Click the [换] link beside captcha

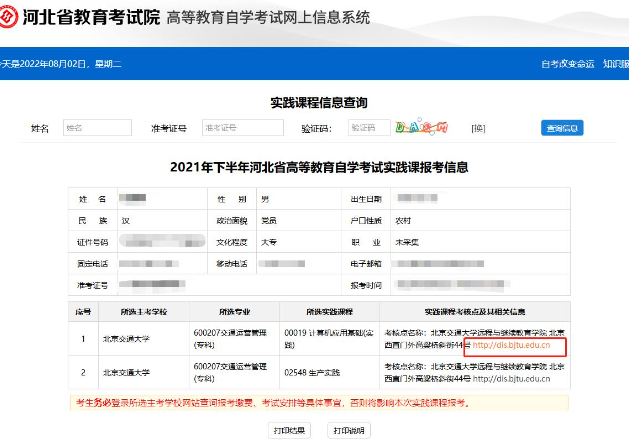tap(478, 128)
